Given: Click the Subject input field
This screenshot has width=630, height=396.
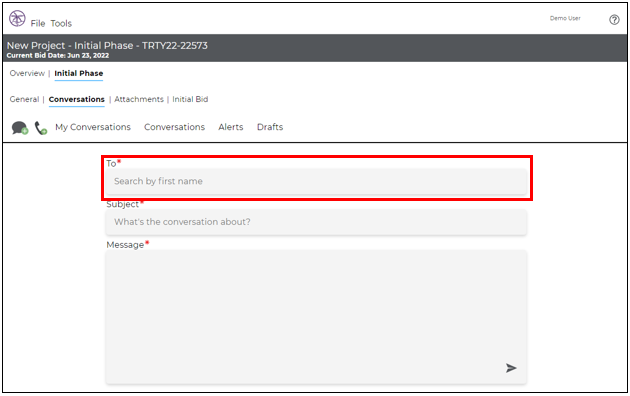Looking at the screenshot, I should point(316,222).
